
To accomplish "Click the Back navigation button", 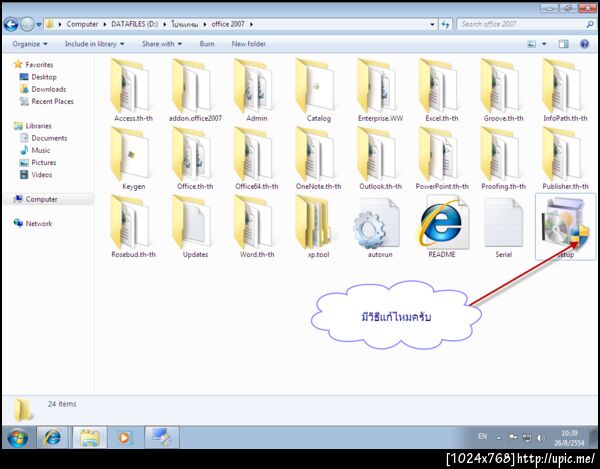I will point(11,24).
